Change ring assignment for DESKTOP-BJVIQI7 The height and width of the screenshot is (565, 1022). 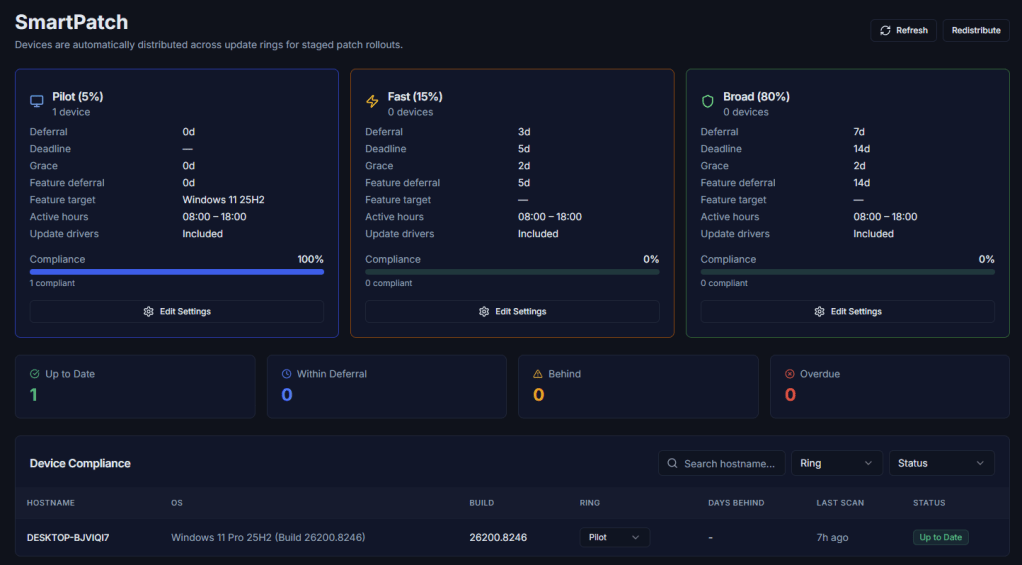coord(614,537)
